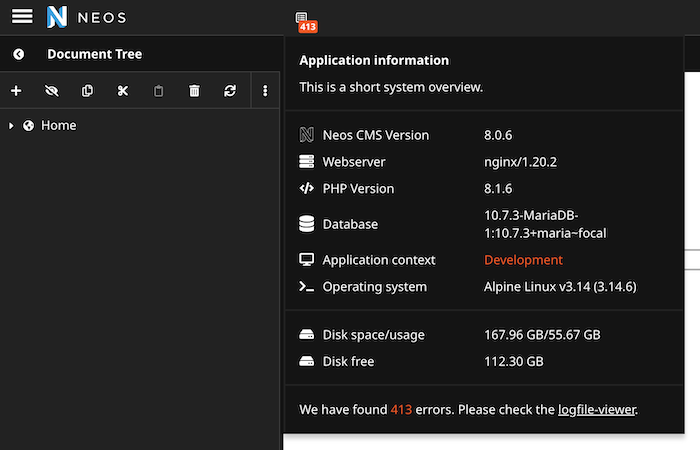Toggle hide/show selected document

[x=52, y=91]
